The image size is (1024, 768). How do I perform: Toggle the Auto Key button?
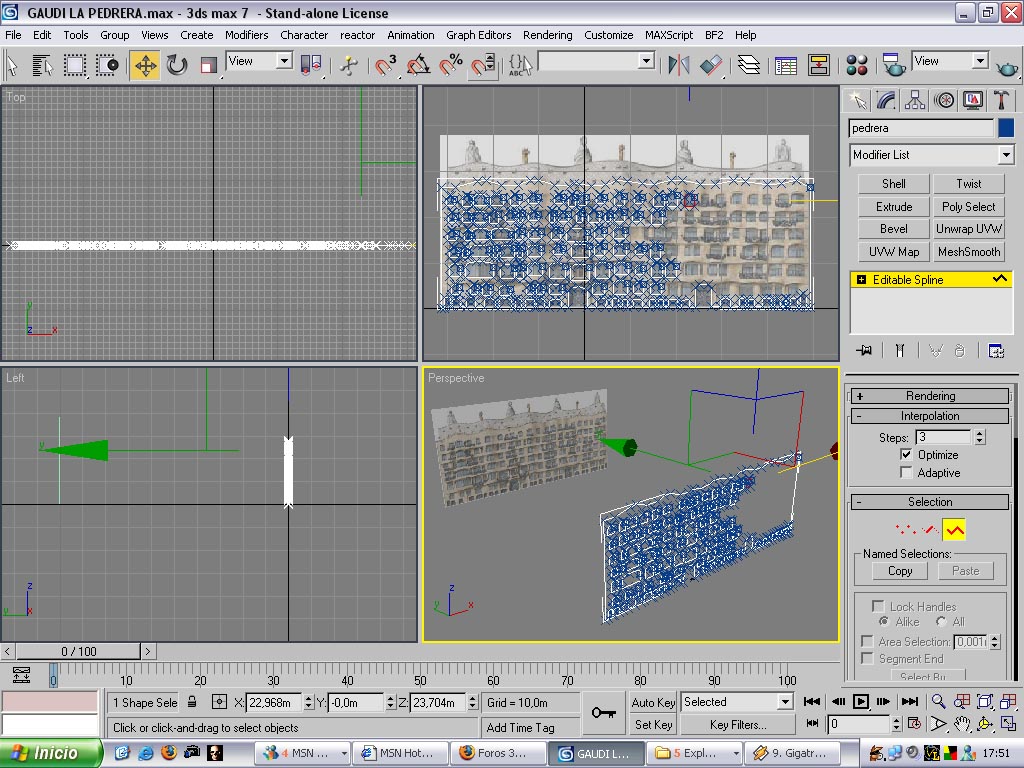pos(653,702)
